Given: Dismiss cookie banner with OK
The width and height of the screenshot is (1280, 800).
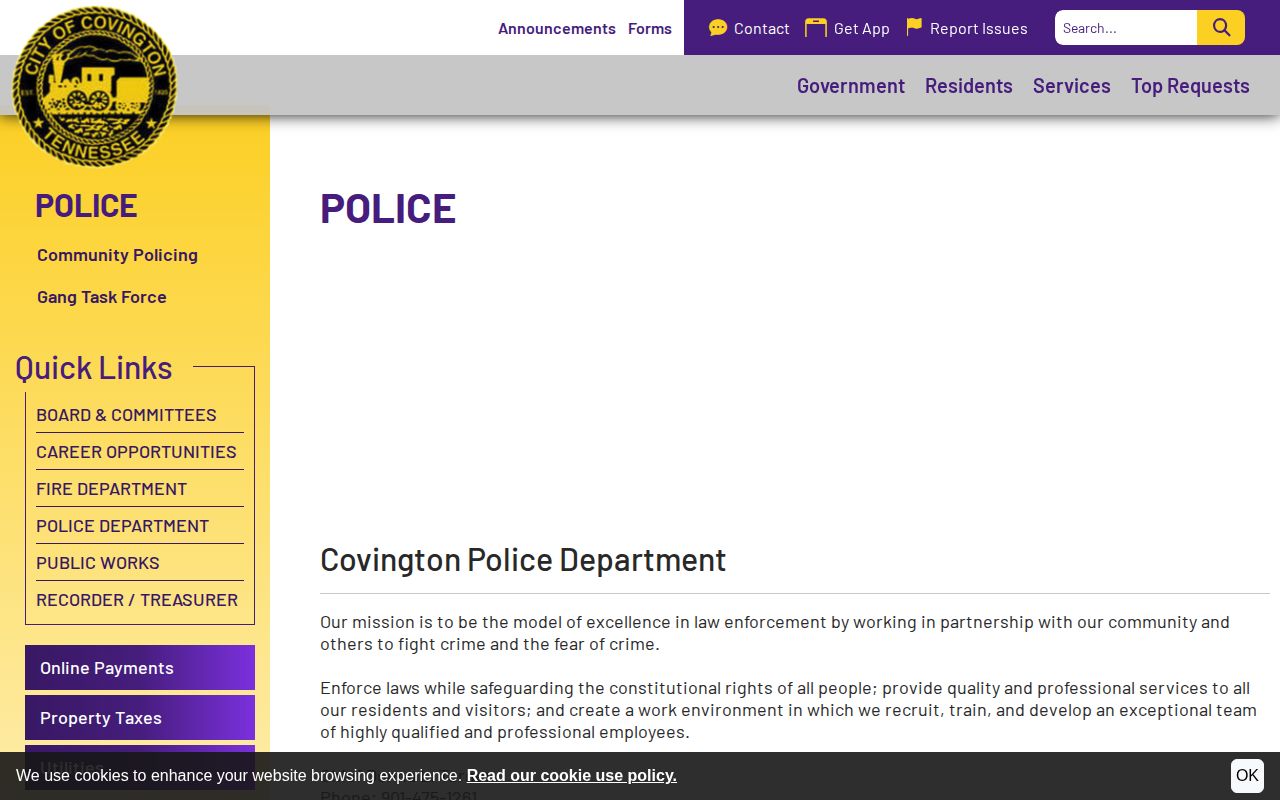Looking at the screenshot, I should (x=1247, y=776).
